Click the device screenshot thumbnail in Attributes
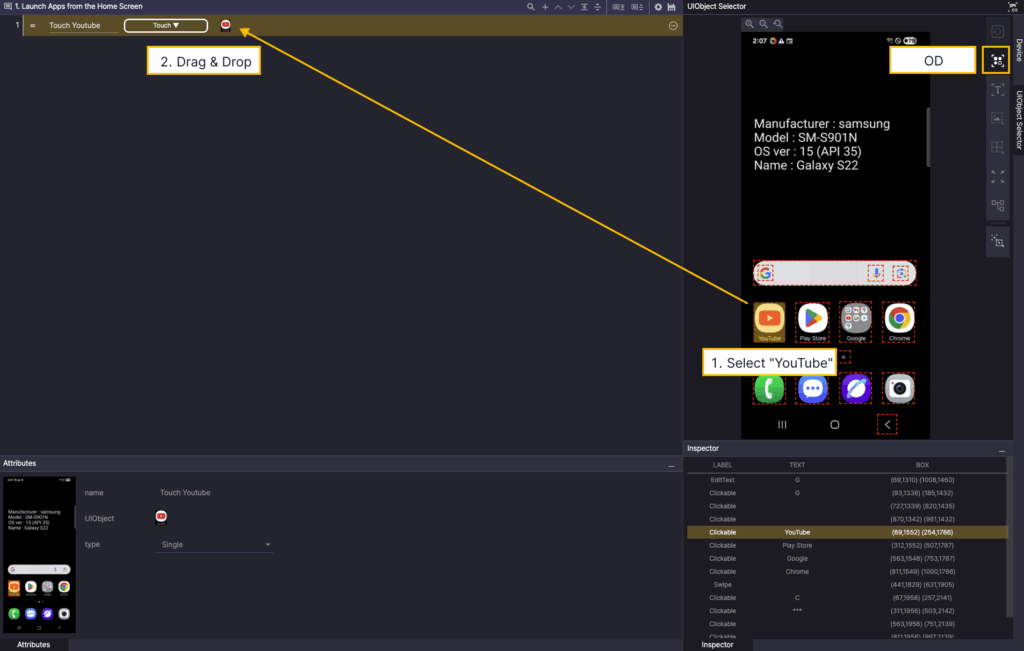Image resolution: width=1024 pixels, height=651 pixels. point(39,555)
